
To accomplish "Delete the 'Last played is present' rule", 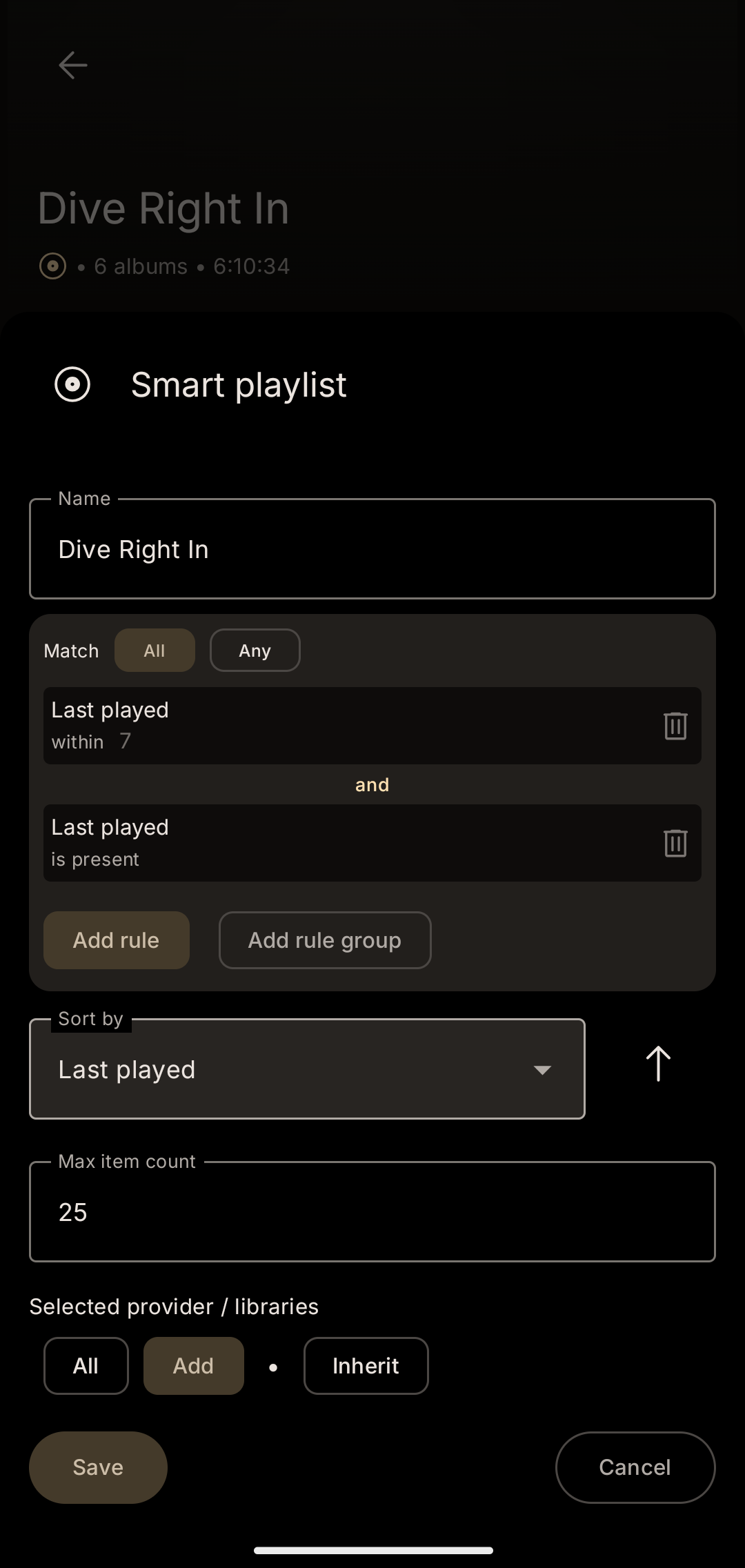I will 675,843.
